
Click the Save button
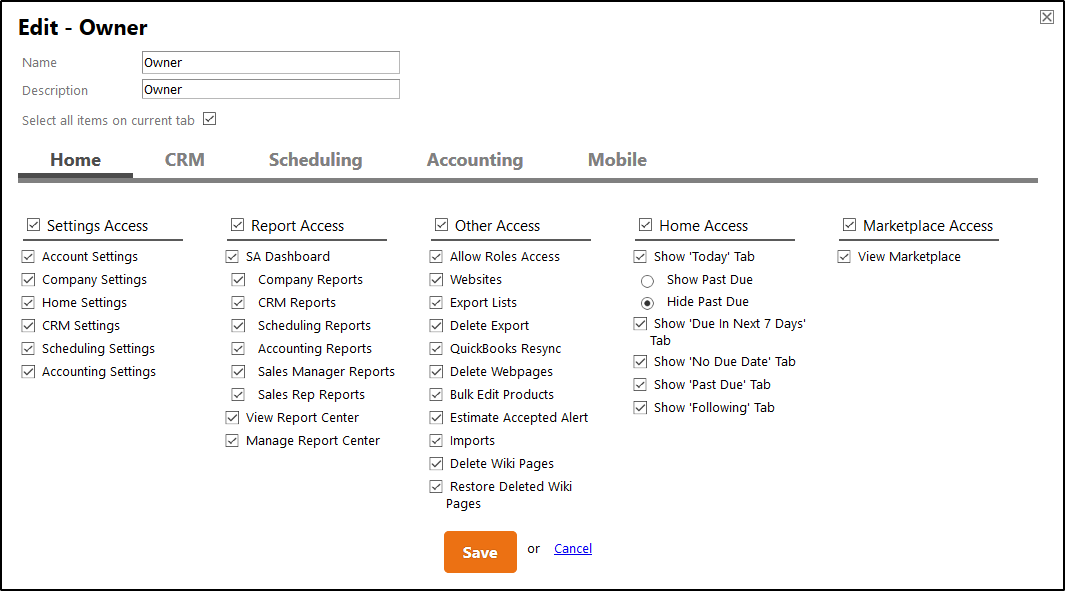coord(480,551)
